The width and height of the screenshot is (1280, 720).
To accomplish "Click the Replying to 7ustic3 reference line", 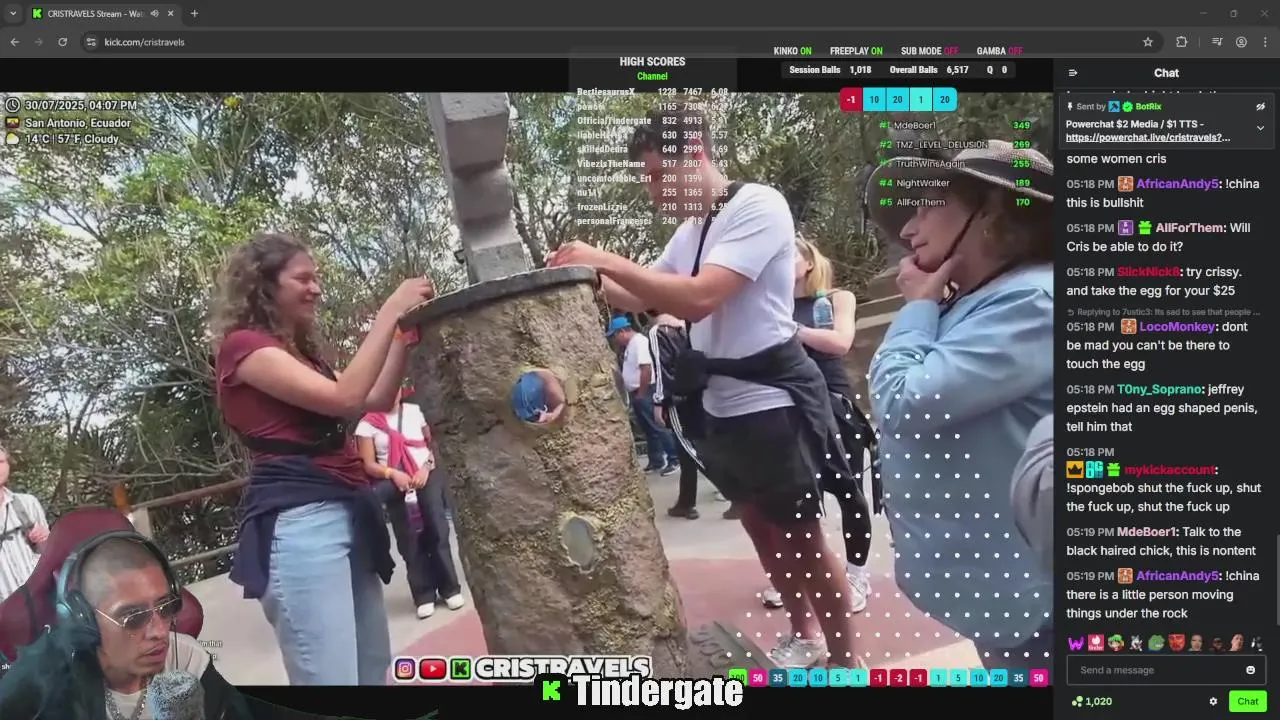I will coord(1164,312).
